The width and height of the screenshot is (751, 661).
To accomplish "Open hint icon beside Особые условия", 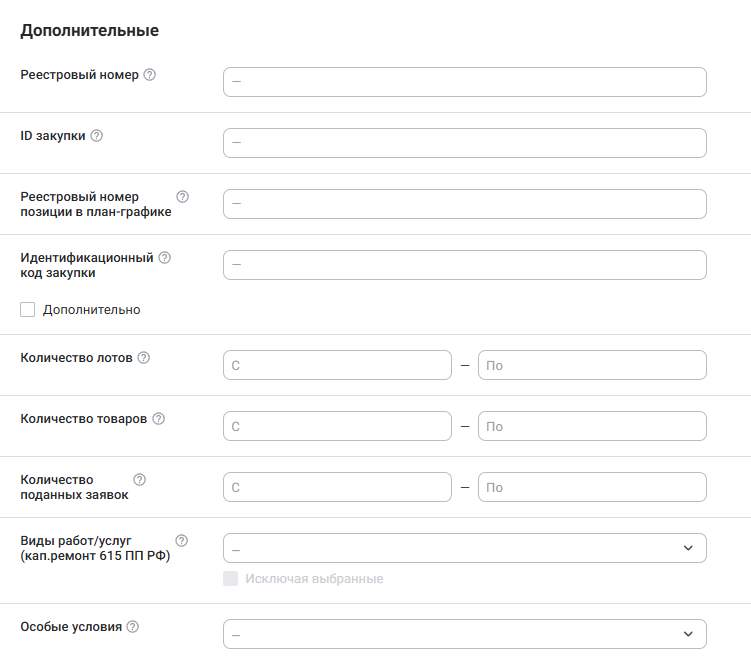I will coord(133,627).
